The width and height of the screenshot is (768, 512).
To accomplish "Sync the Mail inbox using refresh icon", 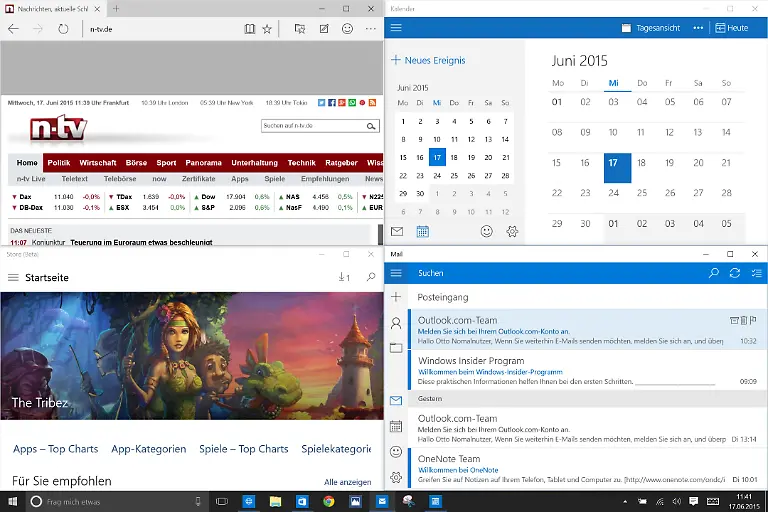I will (x=735, y=273).
